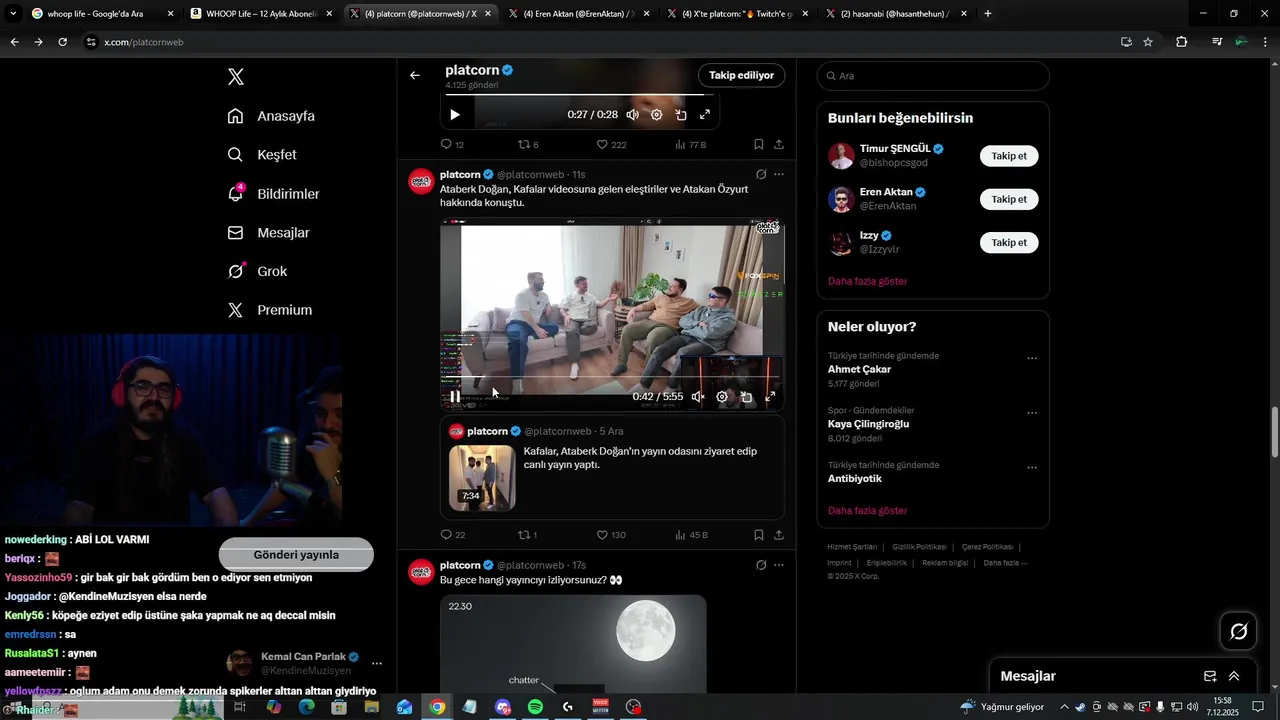Reload the page in Chrome
The height and width of the screenshot is (720, 1280).
[x=62, y=42]
